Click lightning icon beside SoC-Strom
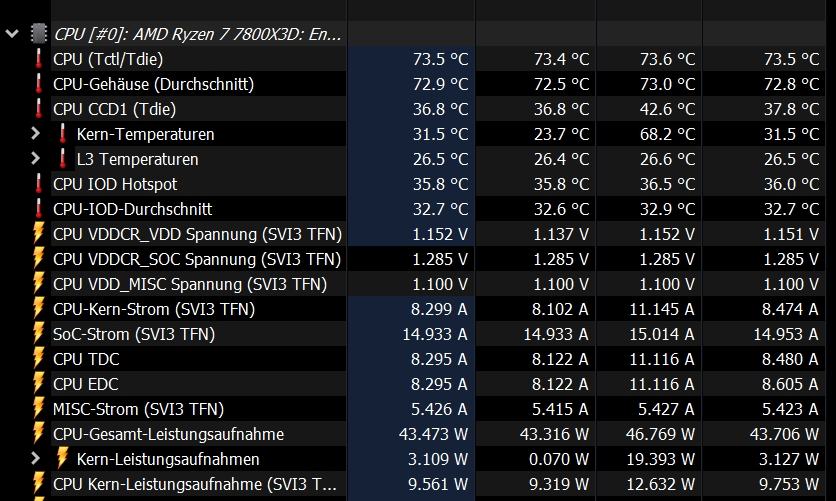Screen dimensions: 836x501 click(x=38, y=334)
